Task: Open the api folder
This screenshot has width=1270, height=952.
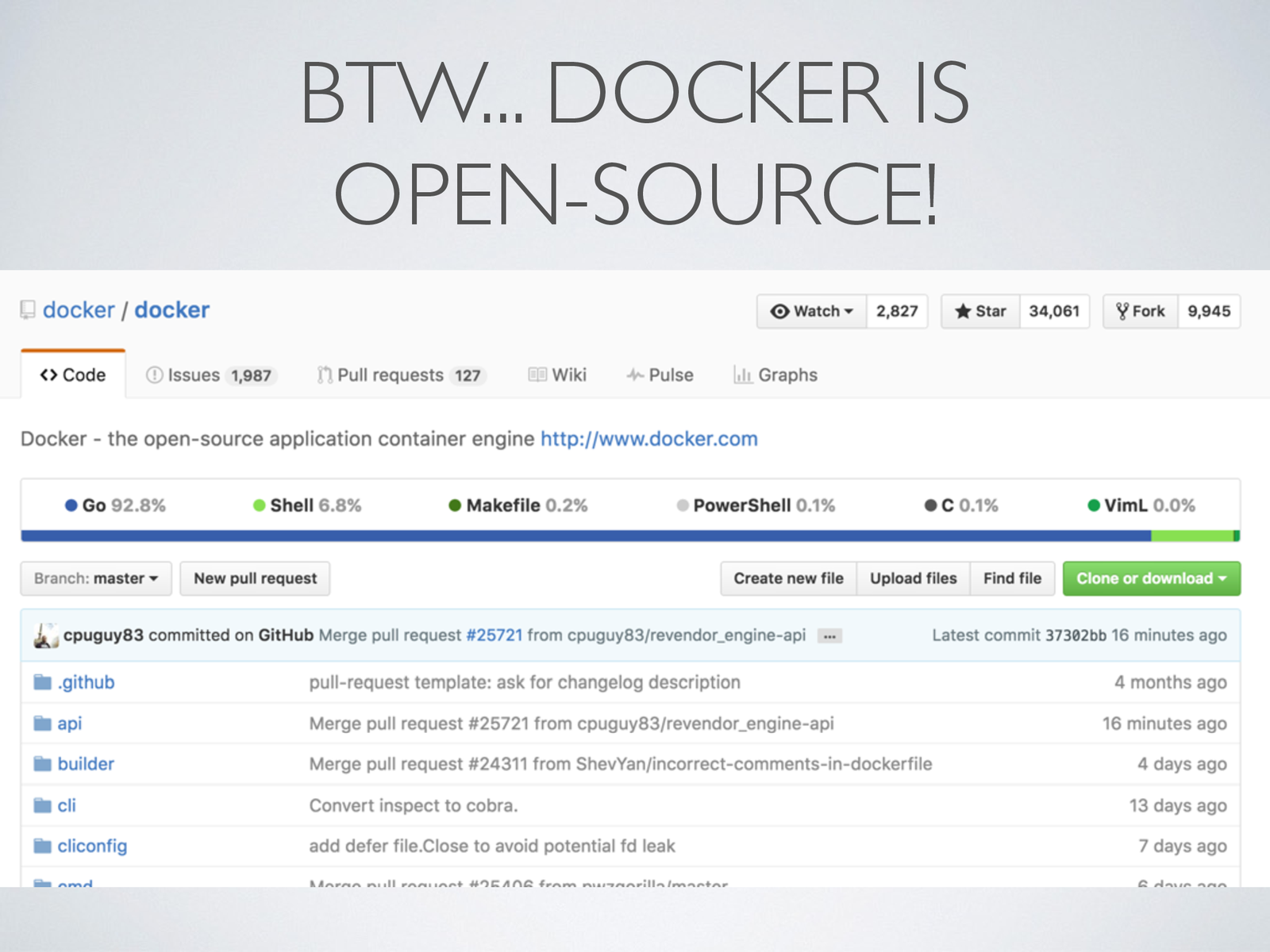Action: click(70, 724)
